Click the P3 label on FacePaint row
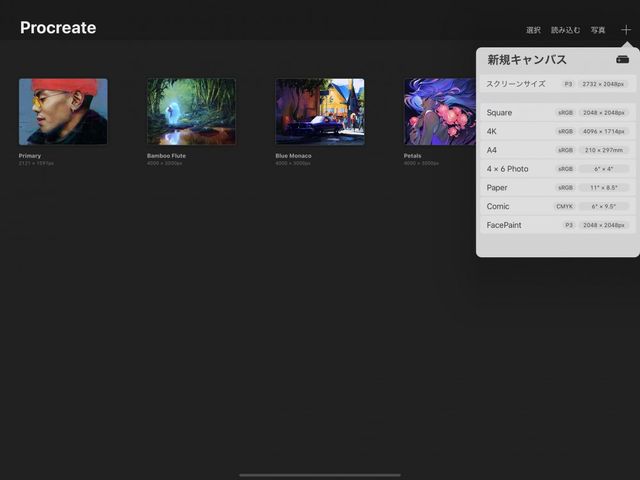 click(x=569, y=225)
